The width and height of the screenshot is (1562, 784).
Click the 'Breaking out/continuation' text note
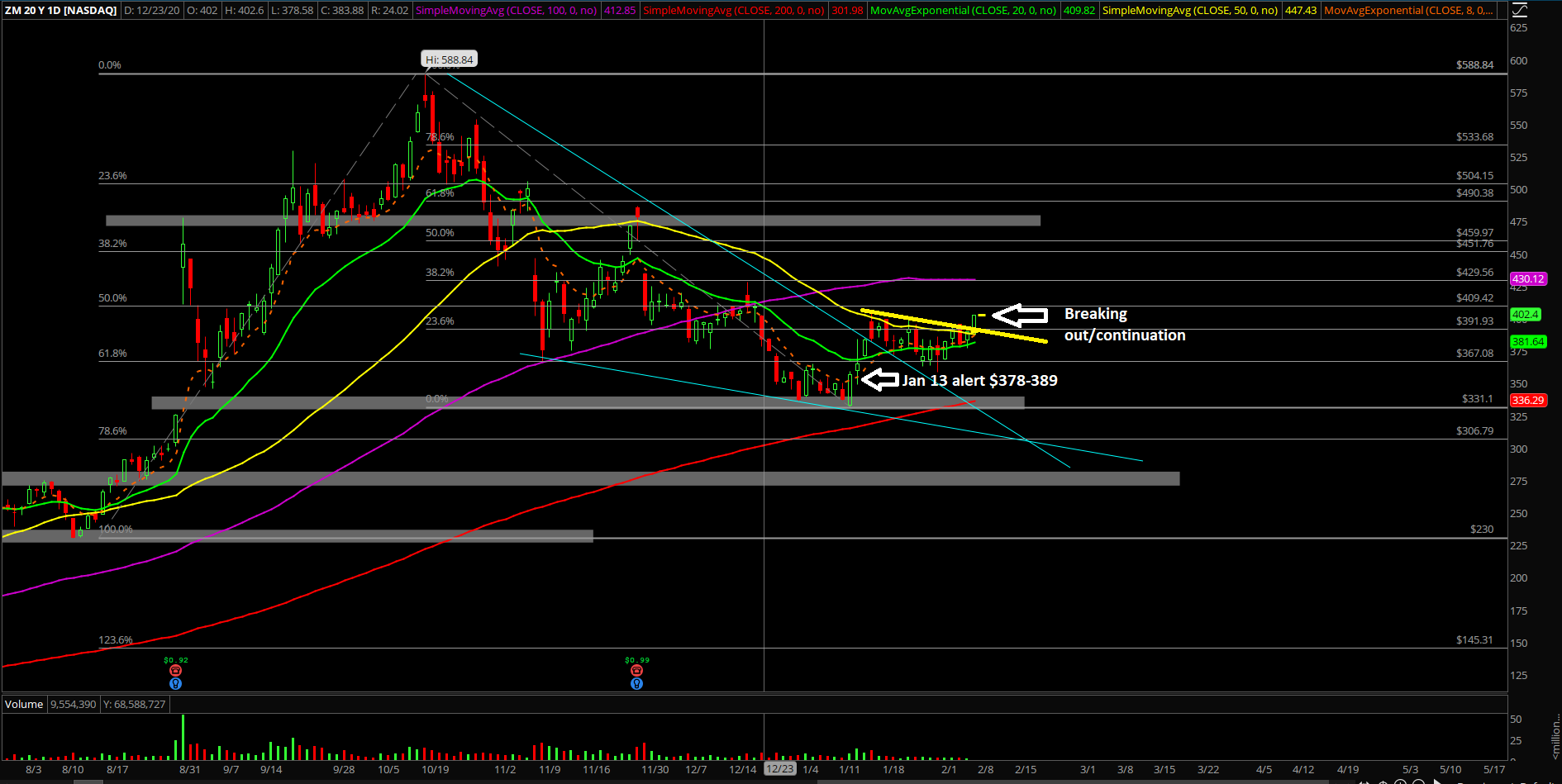1125,325
